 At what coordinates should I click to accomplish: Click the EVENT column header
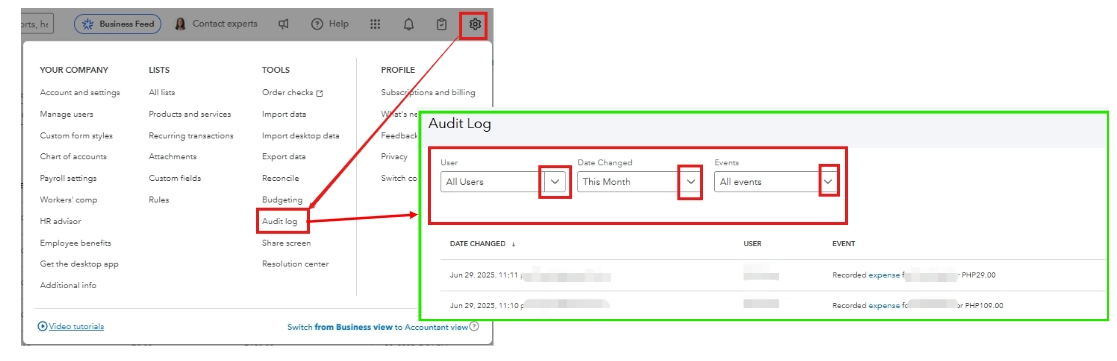843,244
